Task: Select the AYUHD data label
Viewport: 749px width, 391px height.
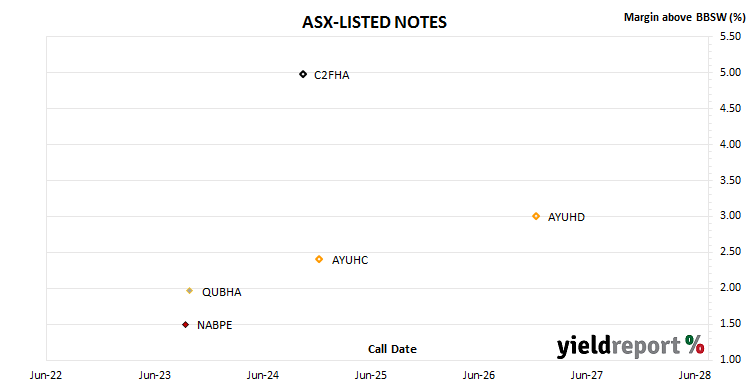Action: click(x=566, y=217)
